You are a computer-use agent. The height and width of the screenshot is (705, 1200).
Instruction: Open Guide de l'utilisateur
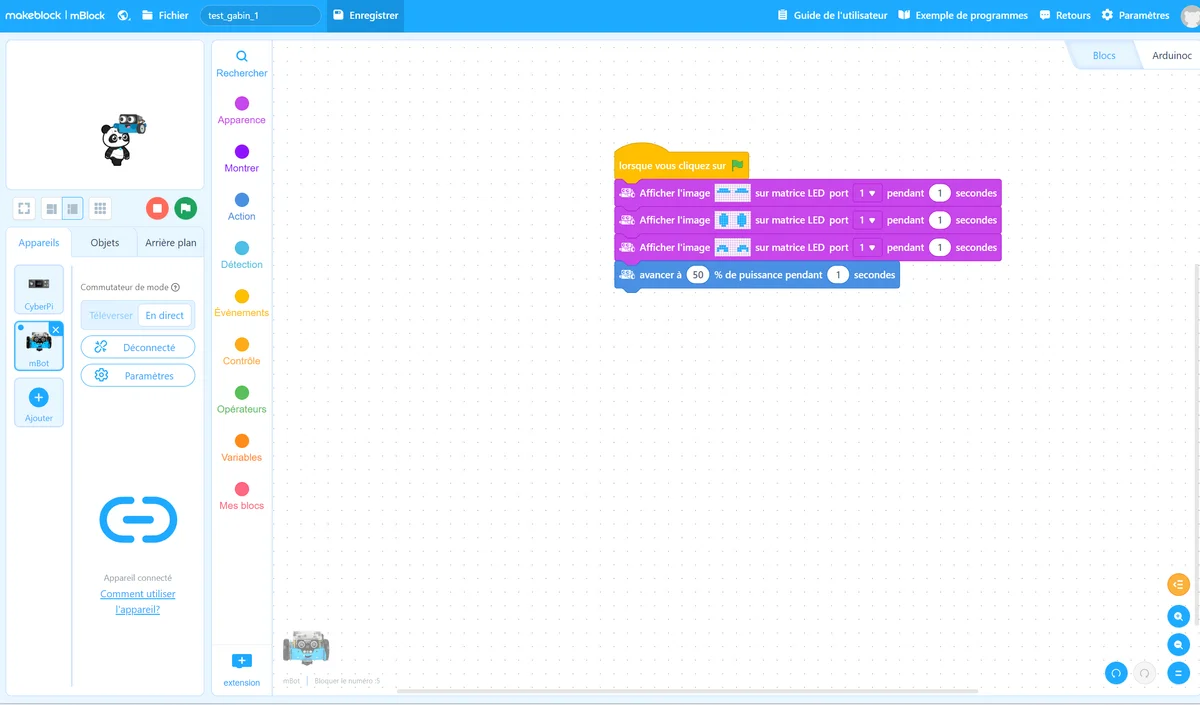pos(832,15)
